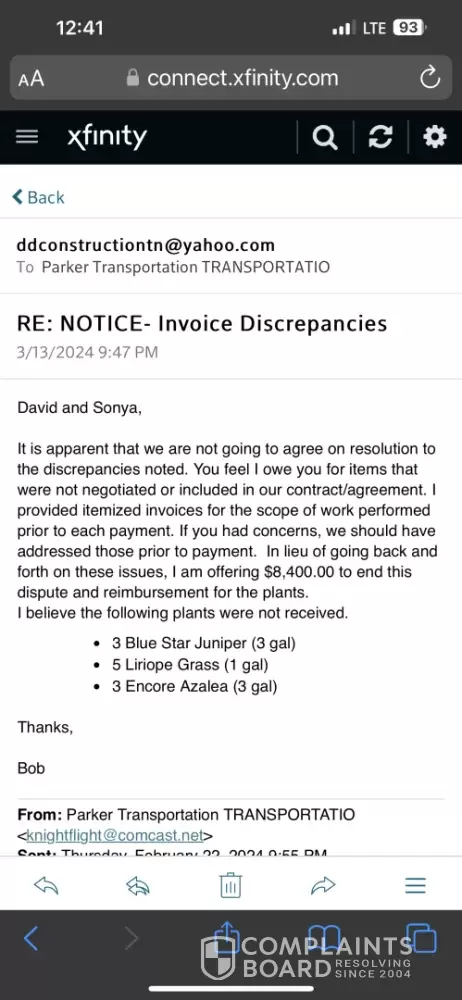The image size is (462, 1000).
Task: Tap the Xfinity search magnifier icon
Action: click(325, 137)
